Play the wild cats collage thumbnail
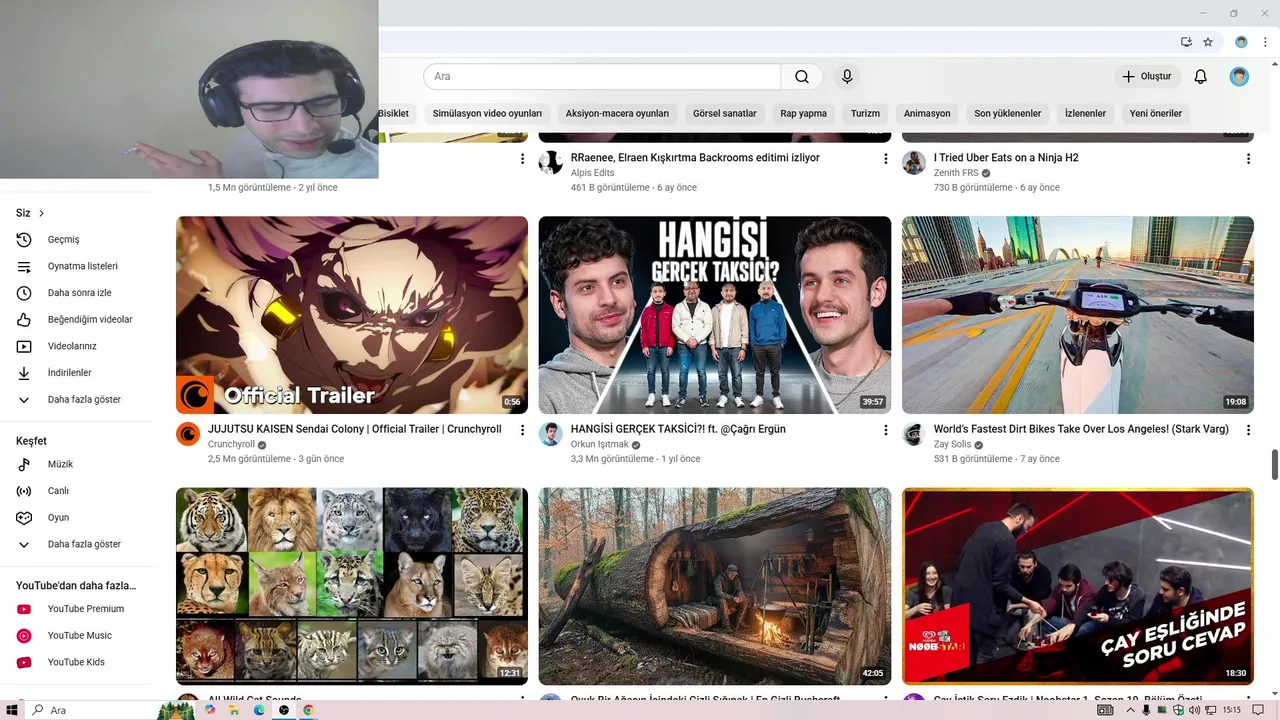 click(352, 586)
